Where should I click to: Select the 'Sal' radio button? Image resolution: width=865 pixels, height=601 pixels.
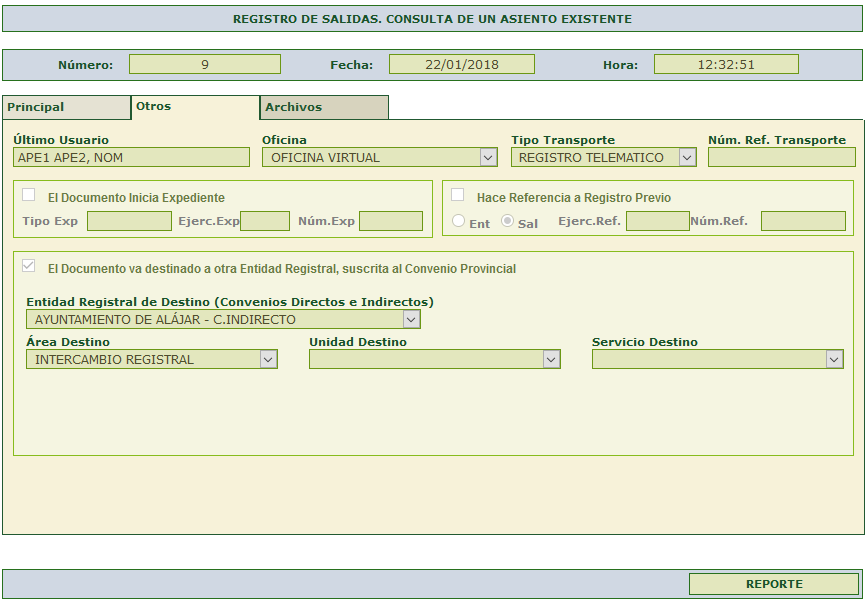(x=508, y=221)
